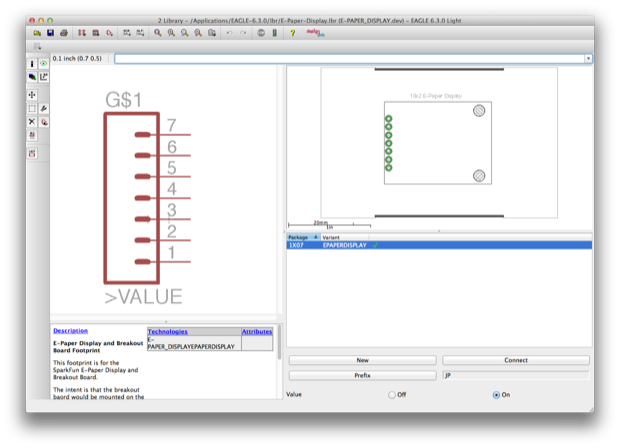Screen dimensions: 620x448
Task: Select the 1X07 EPAPERDISPLAY package row
Action: pos(439,245)
